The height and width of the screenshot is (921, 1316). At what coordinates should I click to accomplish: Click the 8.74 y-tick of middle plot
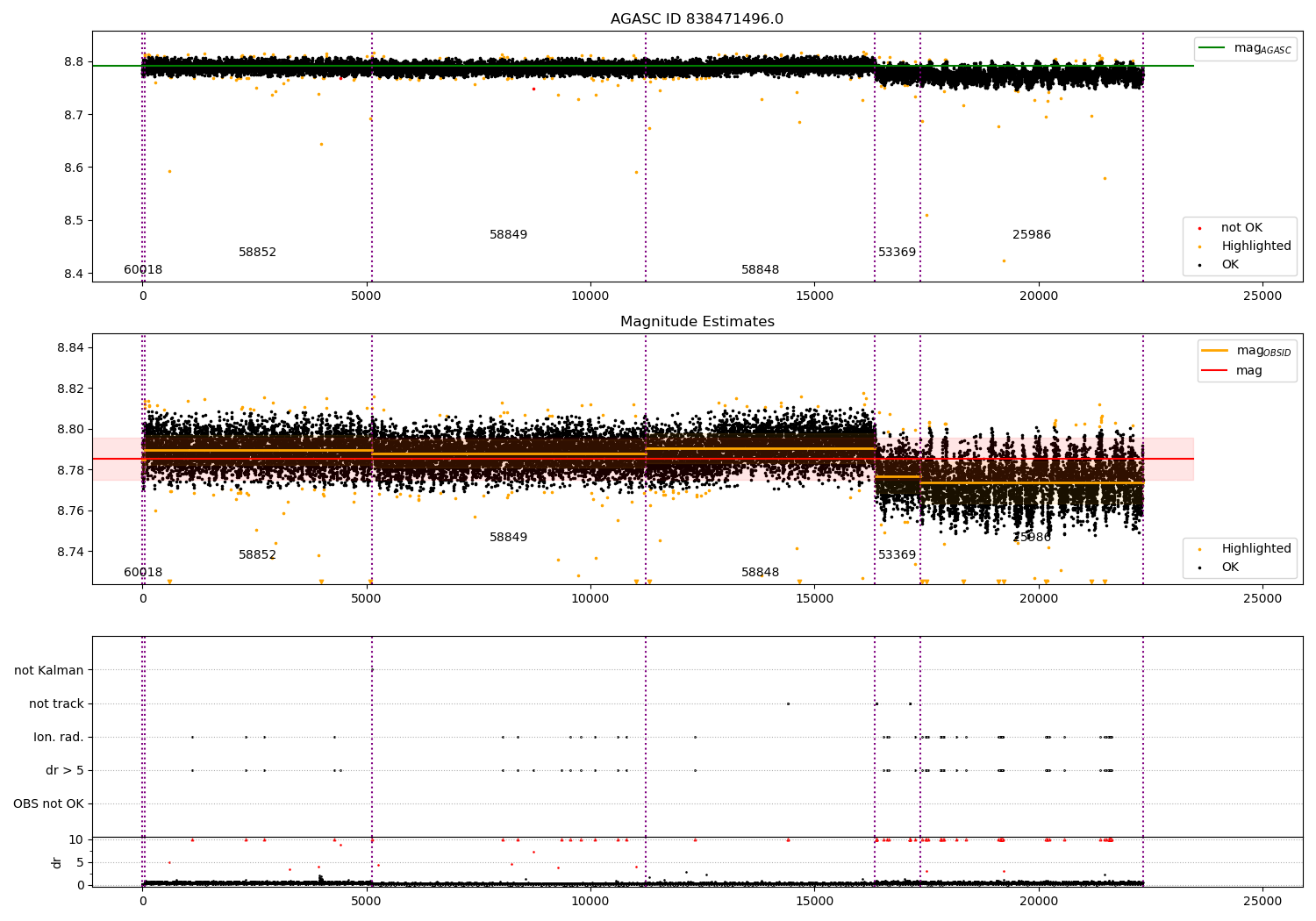71,552
